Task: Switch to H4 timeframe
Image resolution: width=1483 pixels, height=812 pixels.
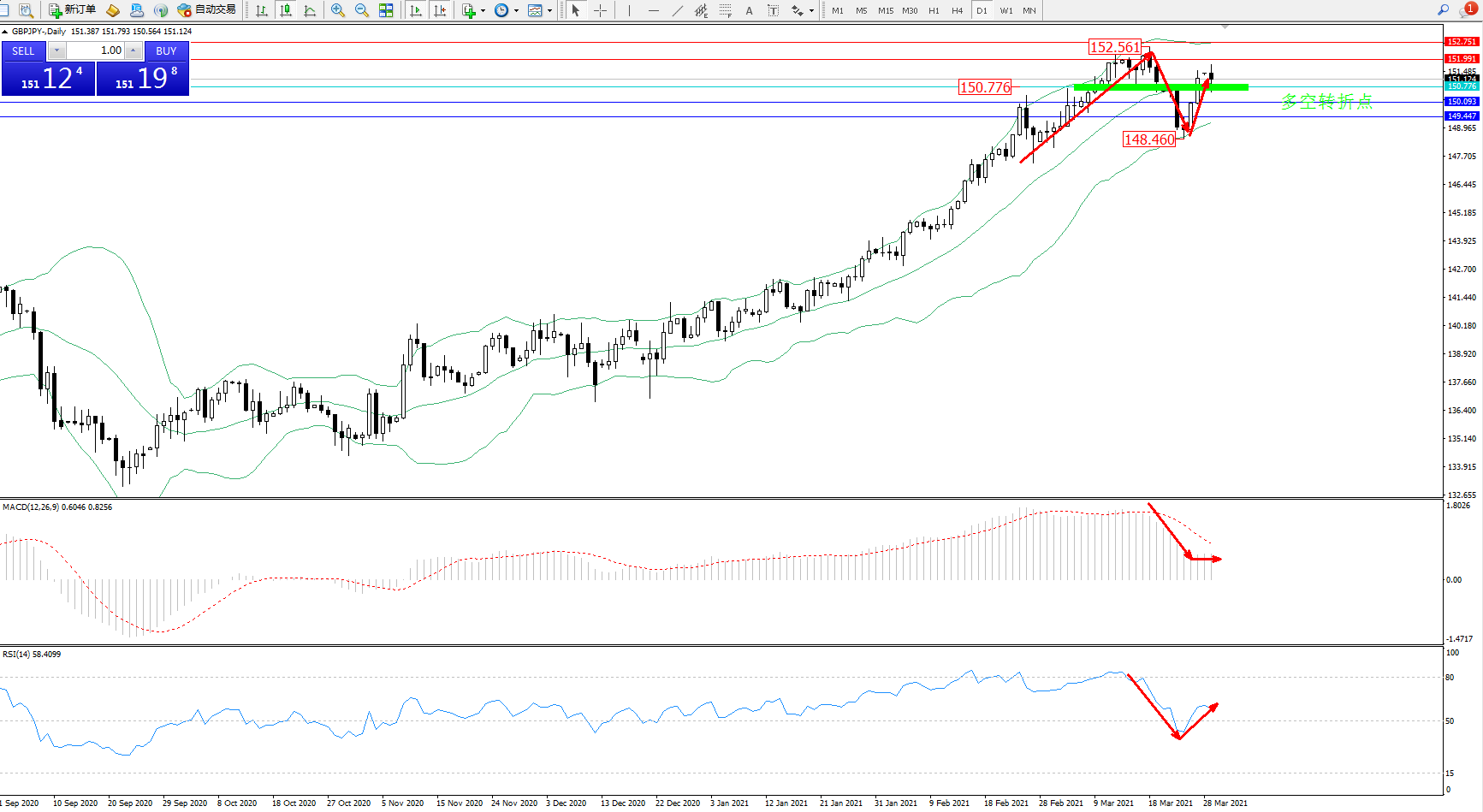Action: point(957,10)
